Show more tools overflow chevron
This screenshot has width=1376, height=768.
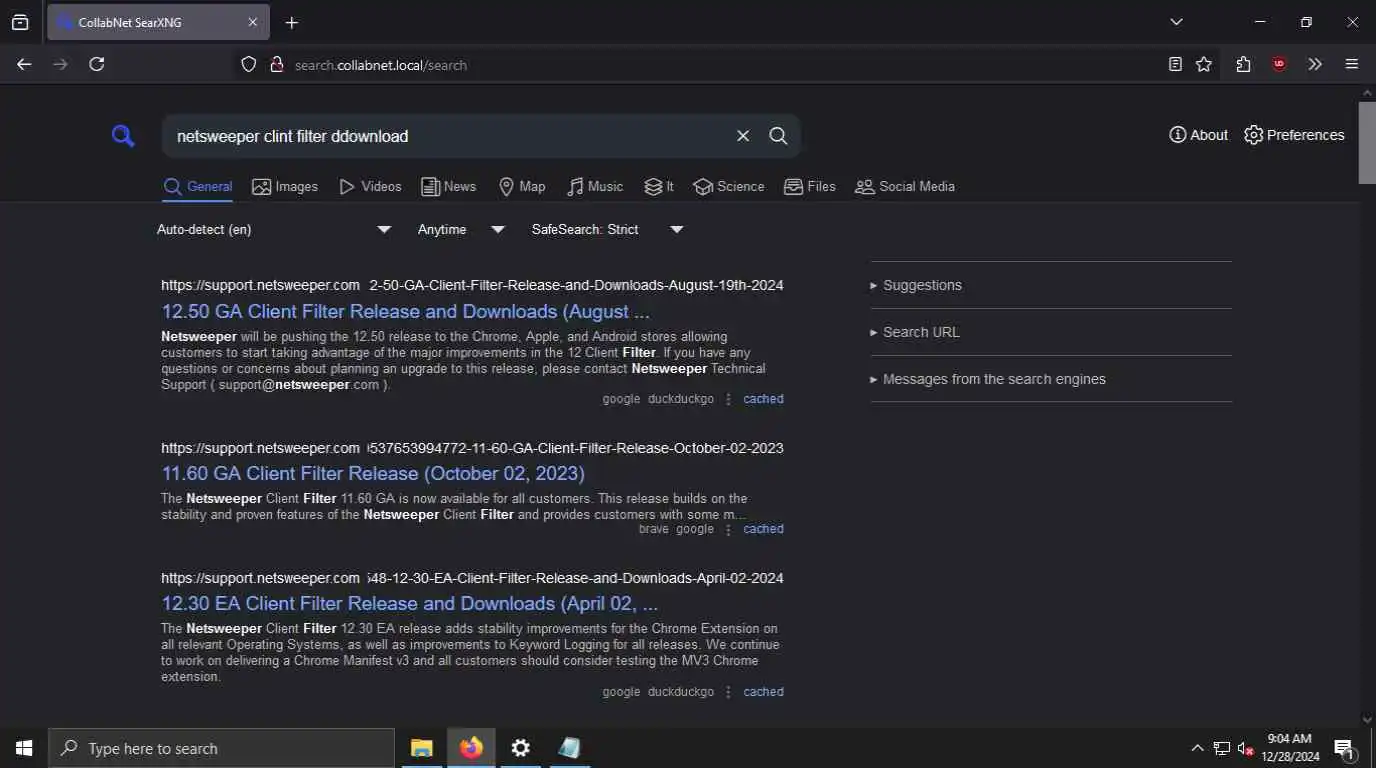click(x=1315, y=64)
